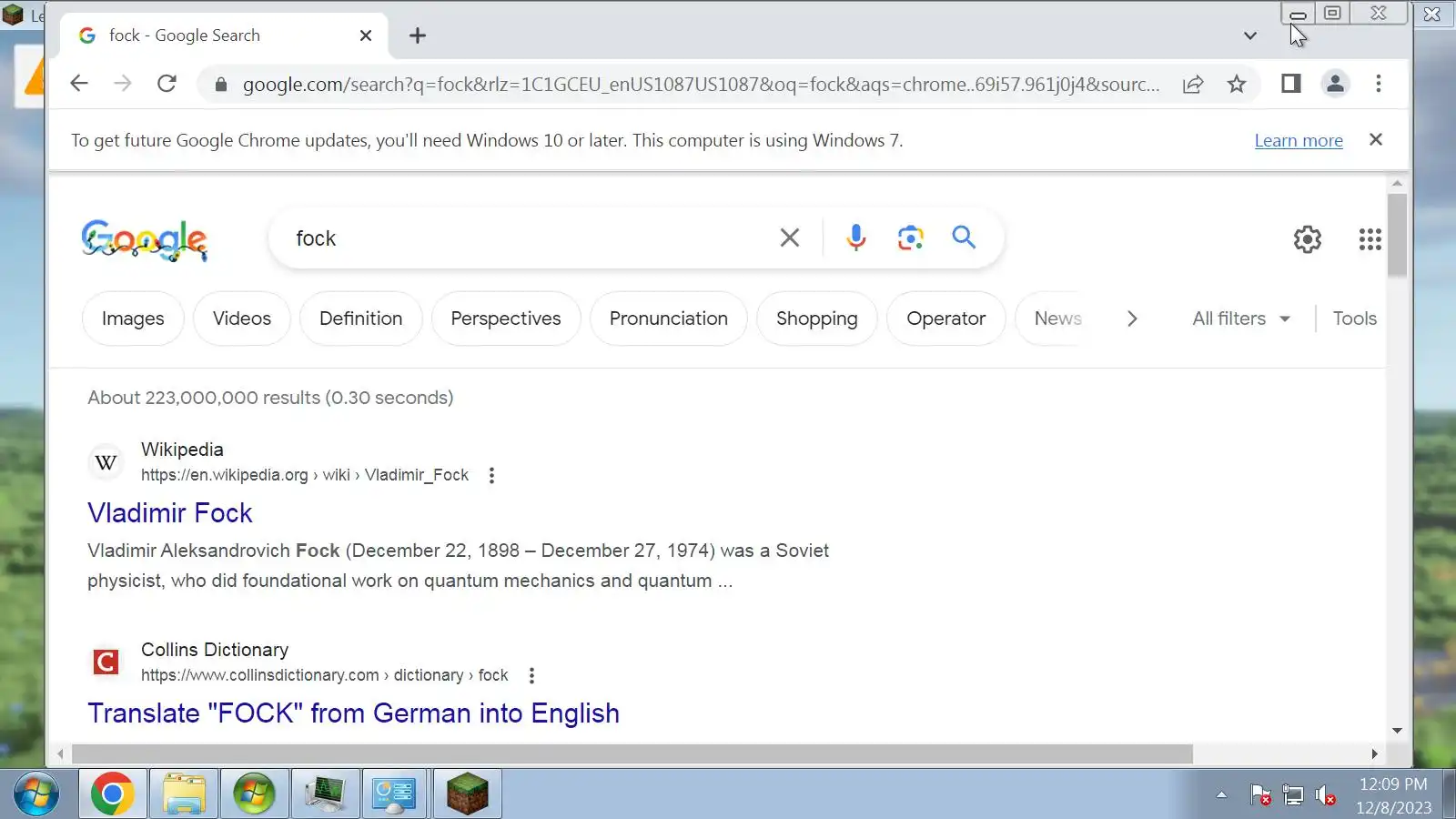Select the Operator filter chip
This screenshot has height=819, width=1456.
click(946, 318)
